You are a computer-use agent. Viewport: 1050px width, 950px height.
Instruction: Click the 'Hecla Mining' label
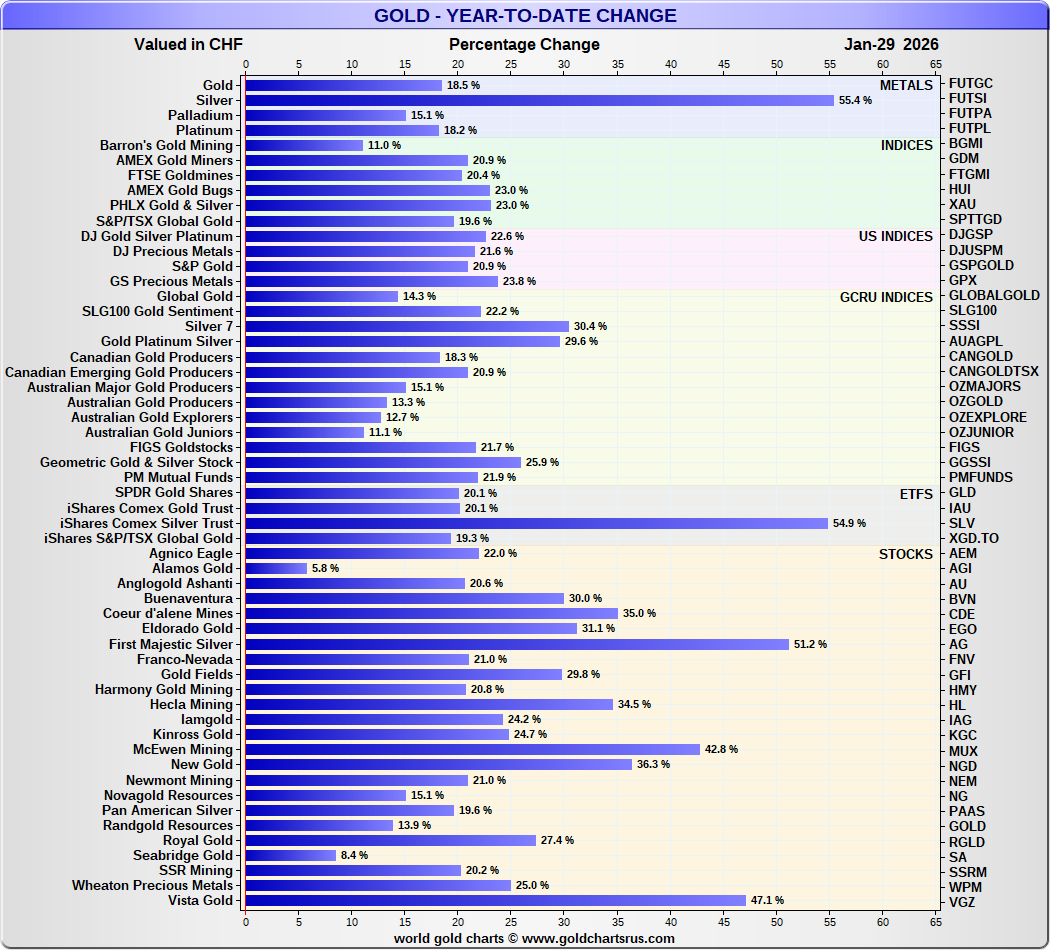[191, 704]
